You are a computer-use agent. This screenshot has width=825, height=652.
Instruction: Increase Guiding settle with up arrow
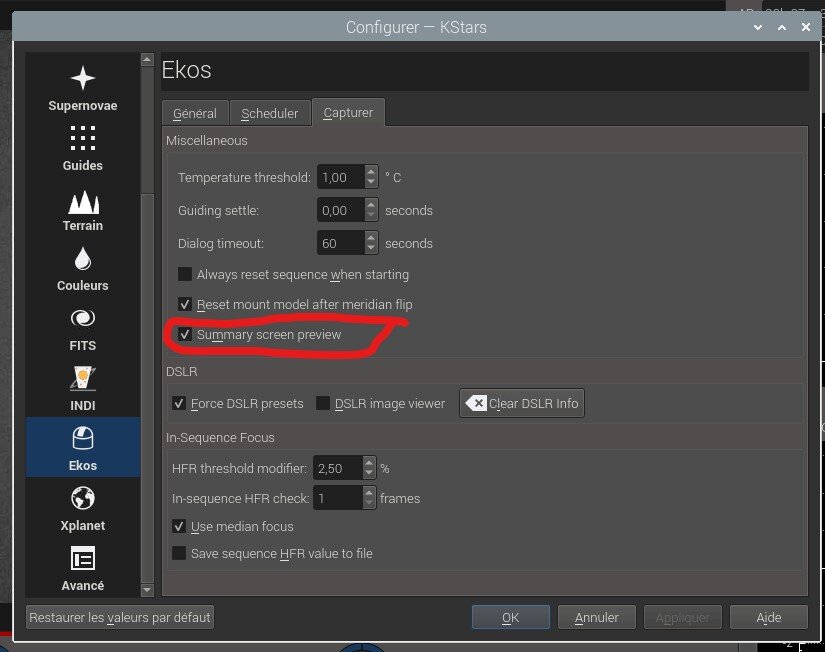pos(371,205)
